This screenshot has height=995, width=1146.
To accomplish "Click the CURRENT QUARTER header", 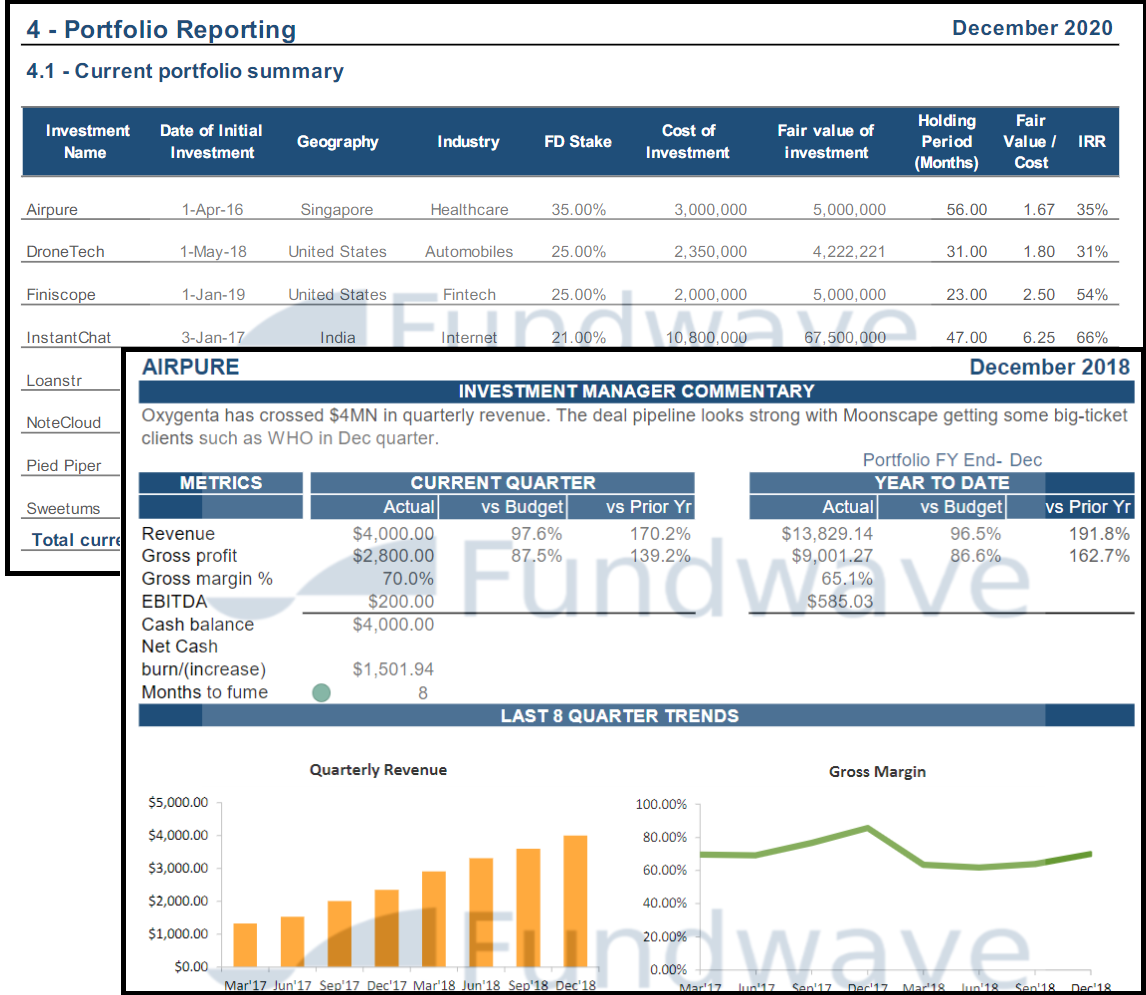I will coord(503,483).
